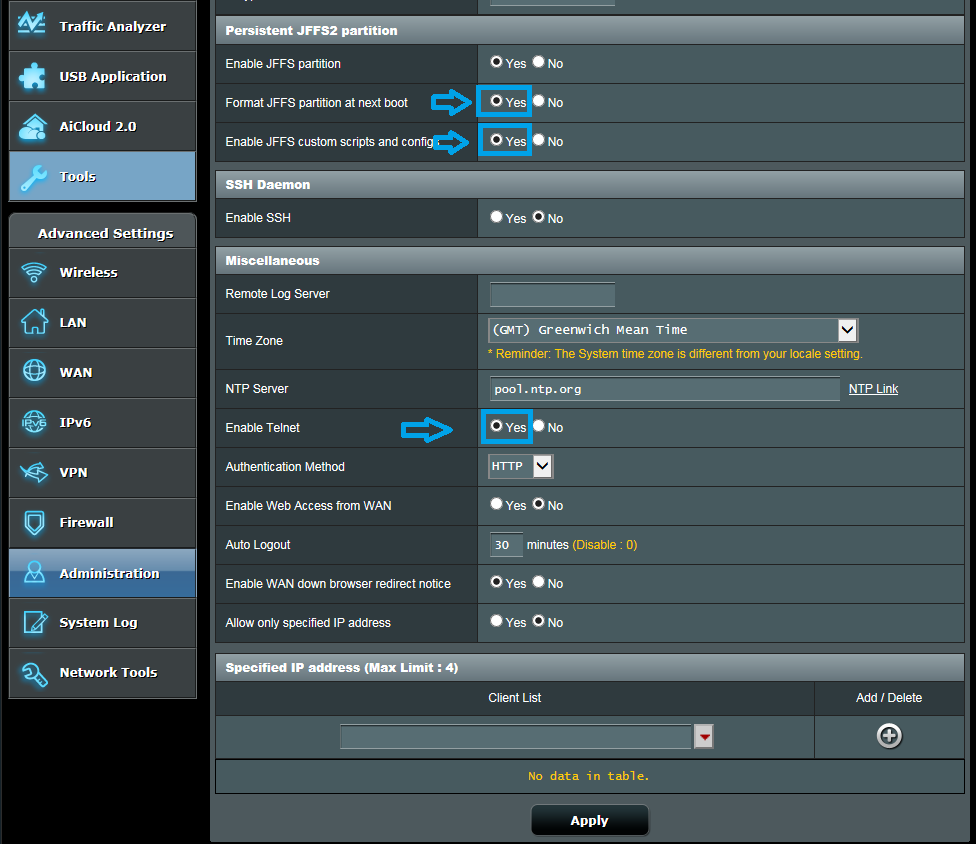This screenshot has width=976, height=844.
Task: Select Yes for Format JFFS at next boot
Action: [x=496, y=100]
